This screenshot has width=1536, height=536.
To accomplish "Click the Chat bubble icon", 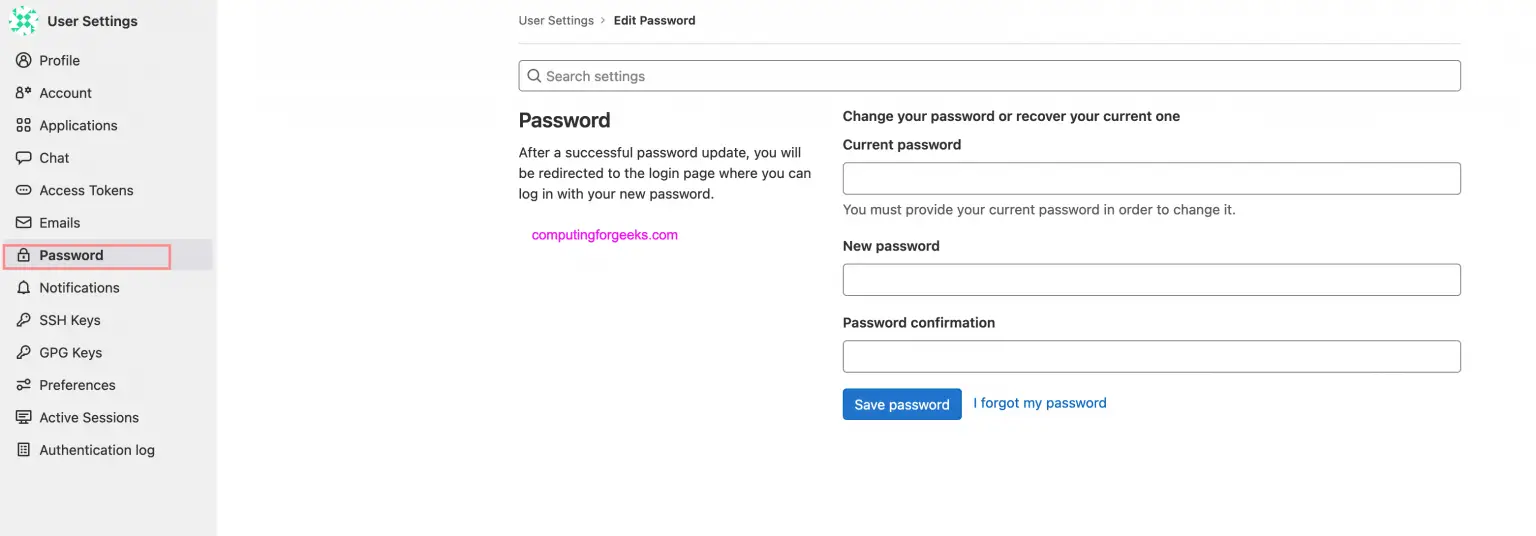I will pyautogui.click(x=24, y=158).
